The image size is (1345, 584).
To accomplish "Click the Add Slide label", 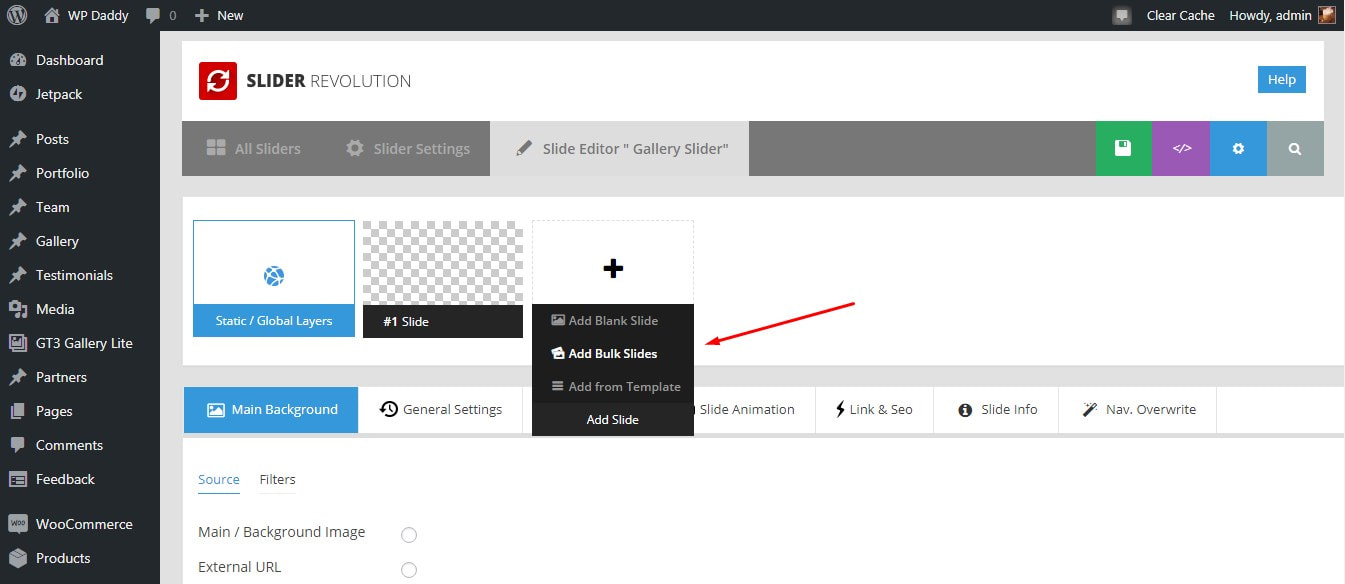I will (x=613, y=420).
